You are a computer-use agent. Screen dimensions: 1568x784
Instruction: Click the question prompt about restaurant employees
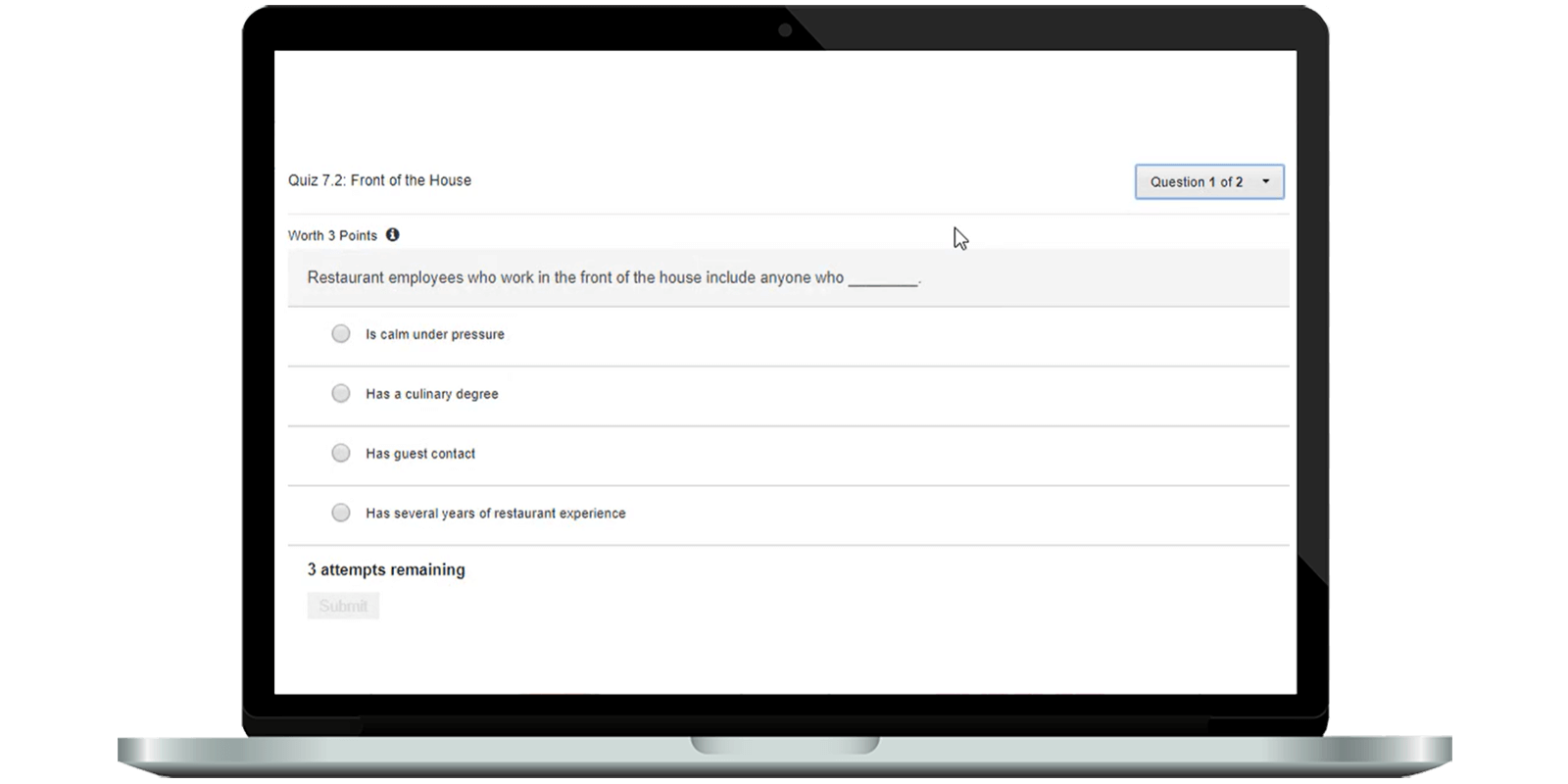click(x=575, y=277)
